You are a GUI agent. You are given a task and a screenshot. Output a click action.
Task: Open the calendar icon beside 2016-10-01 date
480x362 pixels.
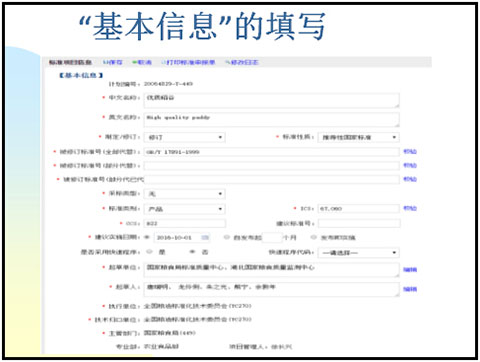(x=205, y=237)
